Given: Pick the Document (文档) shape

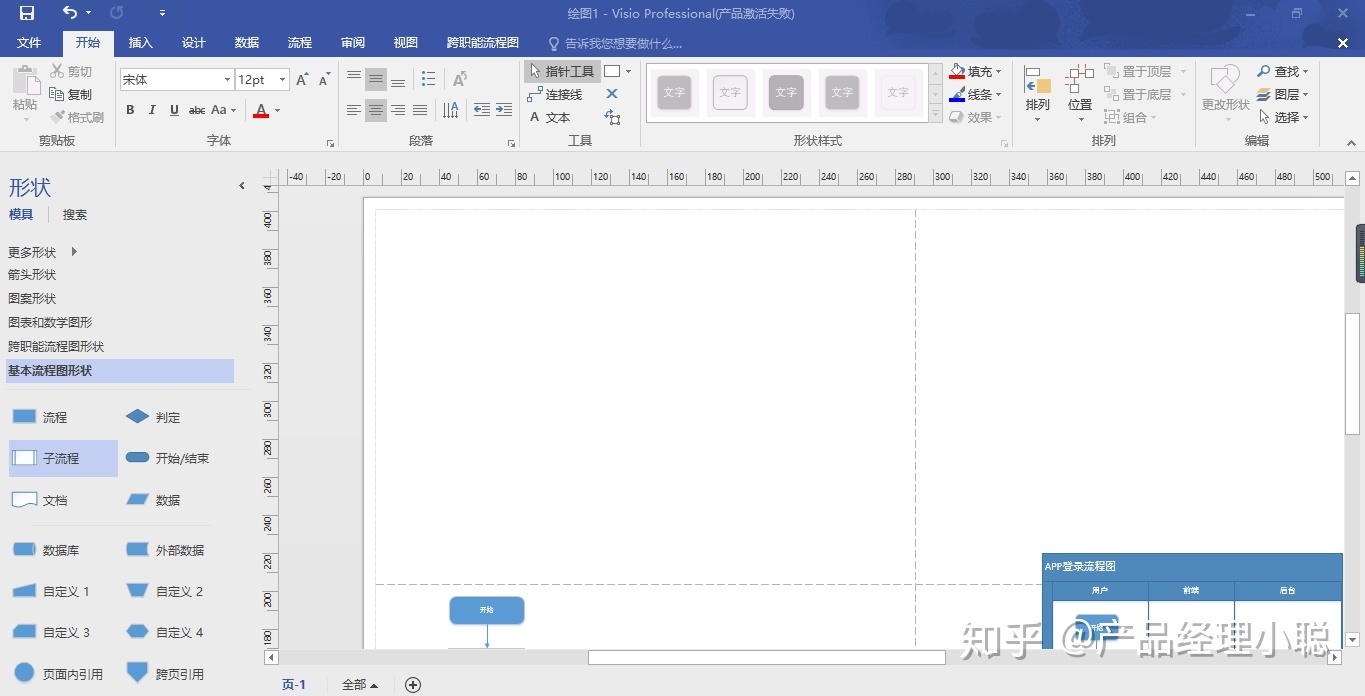Looking at the screenshot, I should (40, 500).
